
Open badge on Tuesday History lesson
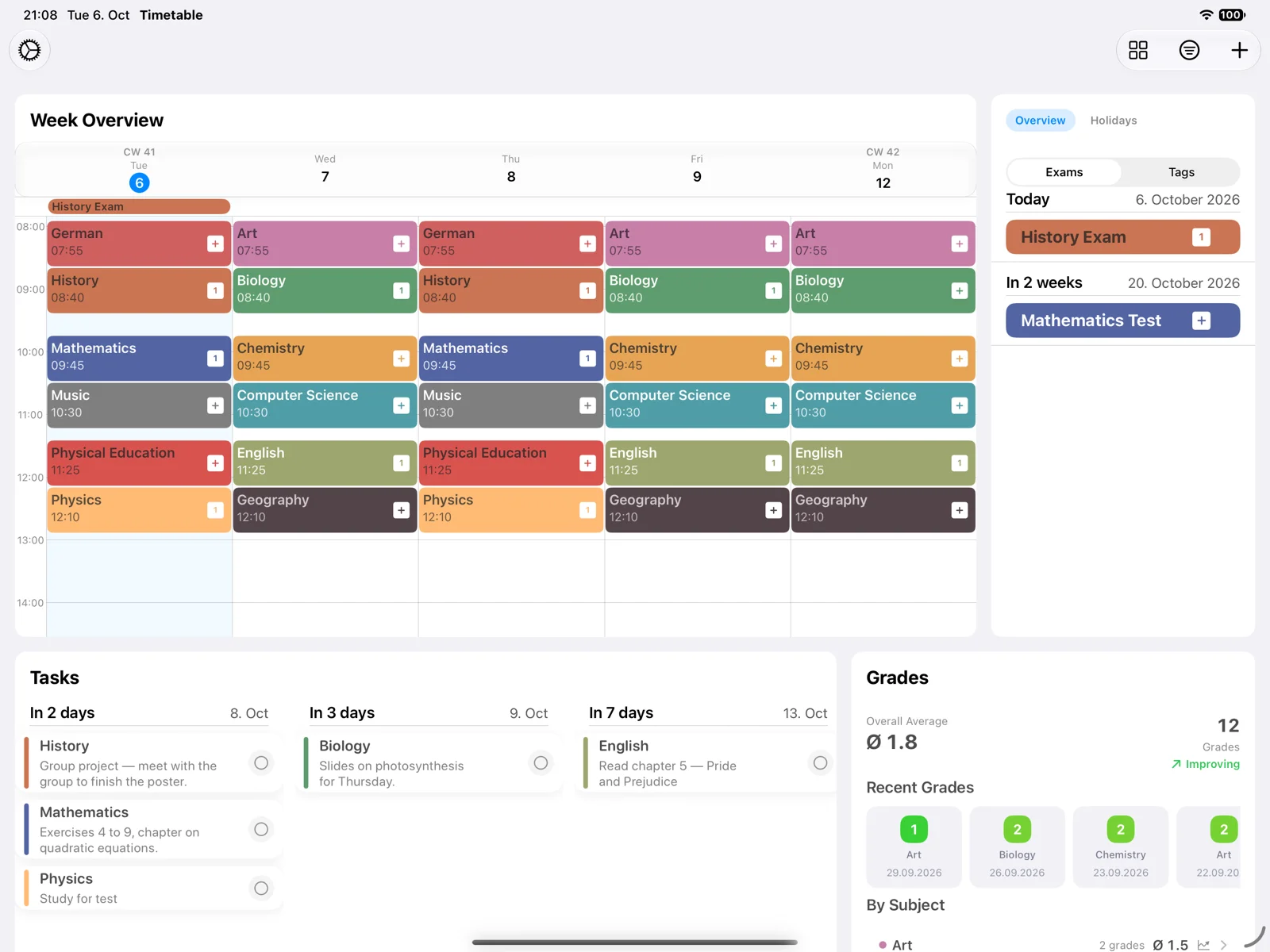[215, 290]
